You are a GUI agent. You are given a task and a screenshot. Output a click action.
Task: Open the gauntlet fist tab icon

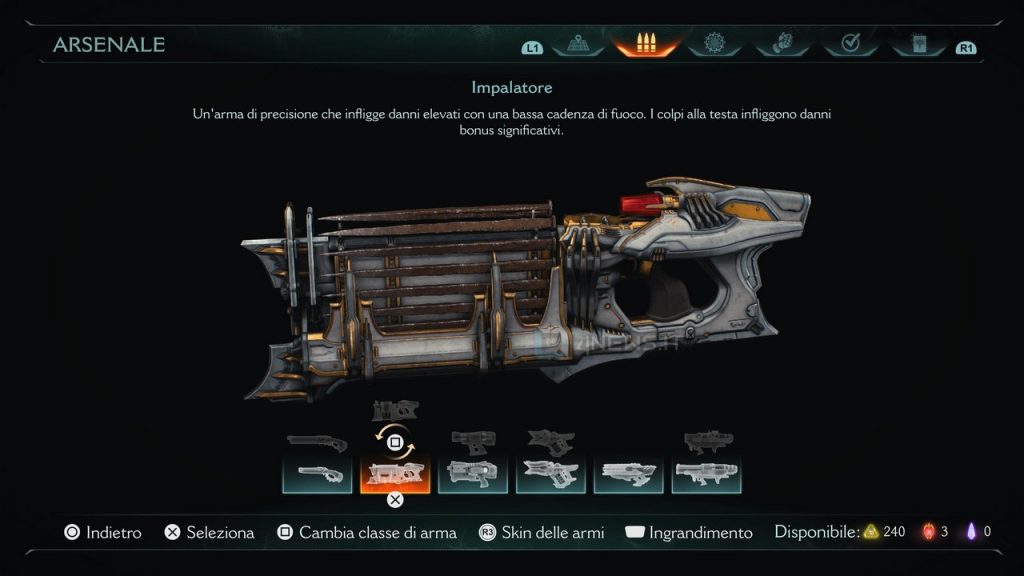point(782,43)
